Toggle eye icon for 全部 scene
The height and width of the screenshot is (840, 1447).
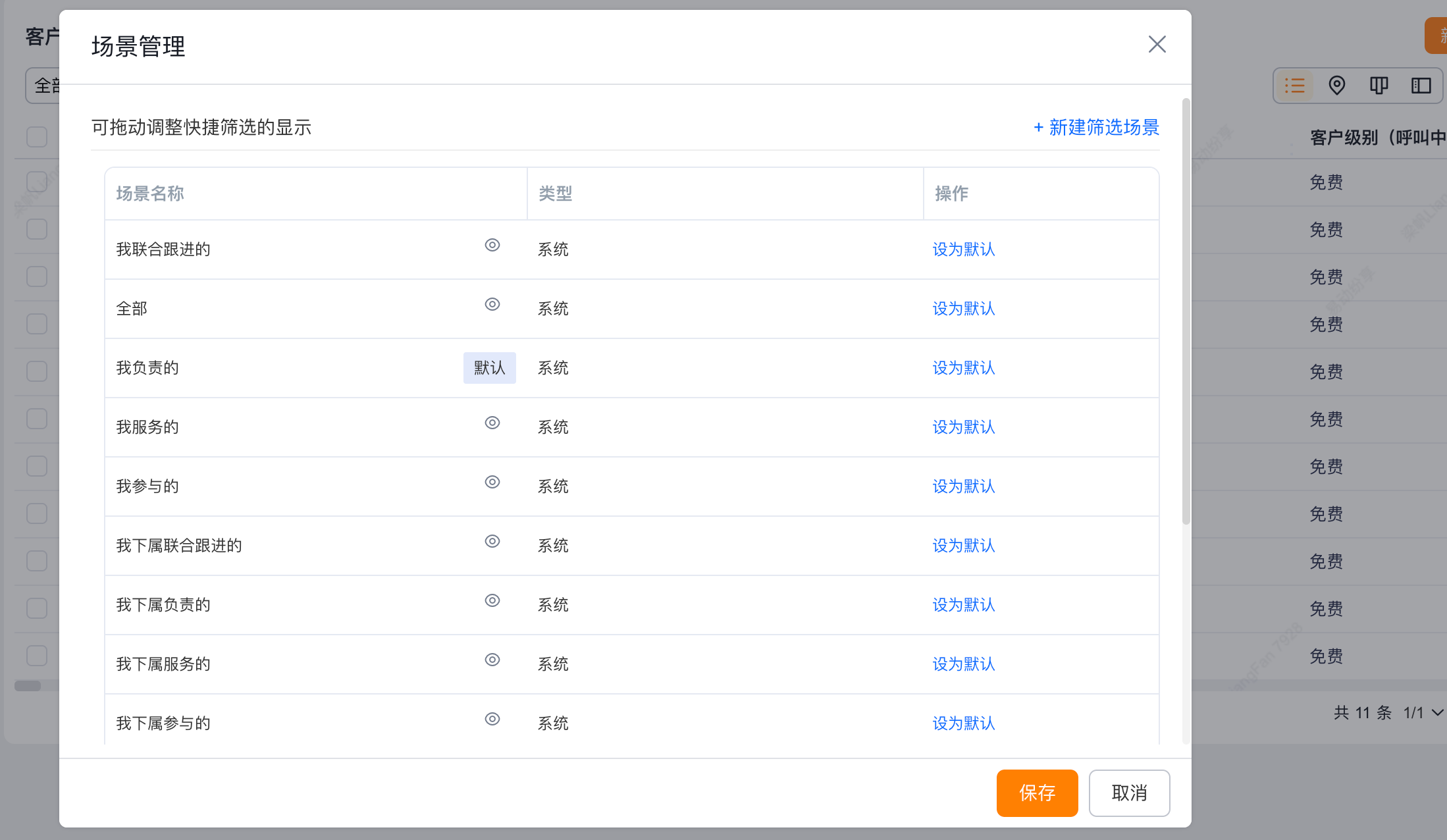(x=492, y=304)
